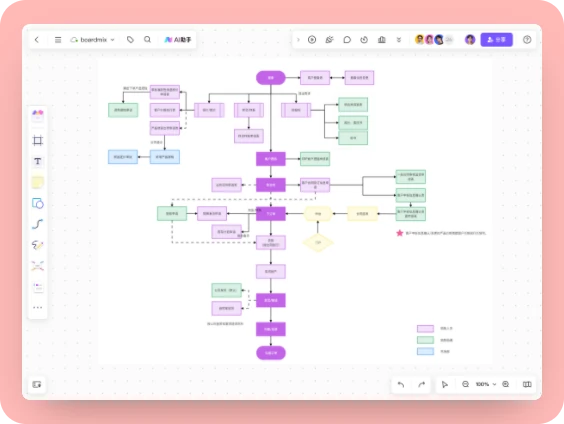Select the Shapes tool
This screenshot has width=564, height=424.
tap(37, 203)
